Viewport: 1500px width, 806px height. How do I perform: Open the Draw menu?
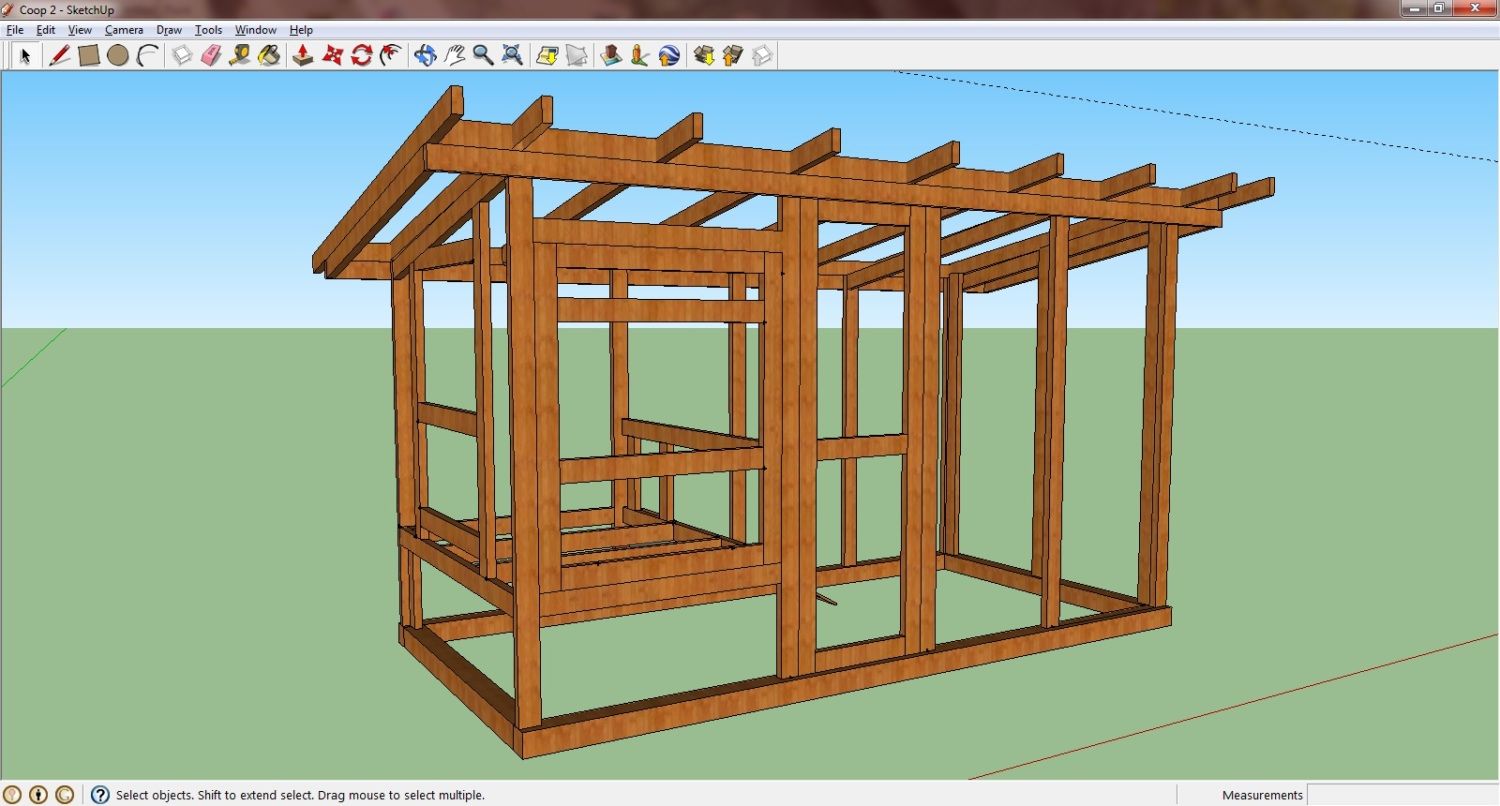169,30
